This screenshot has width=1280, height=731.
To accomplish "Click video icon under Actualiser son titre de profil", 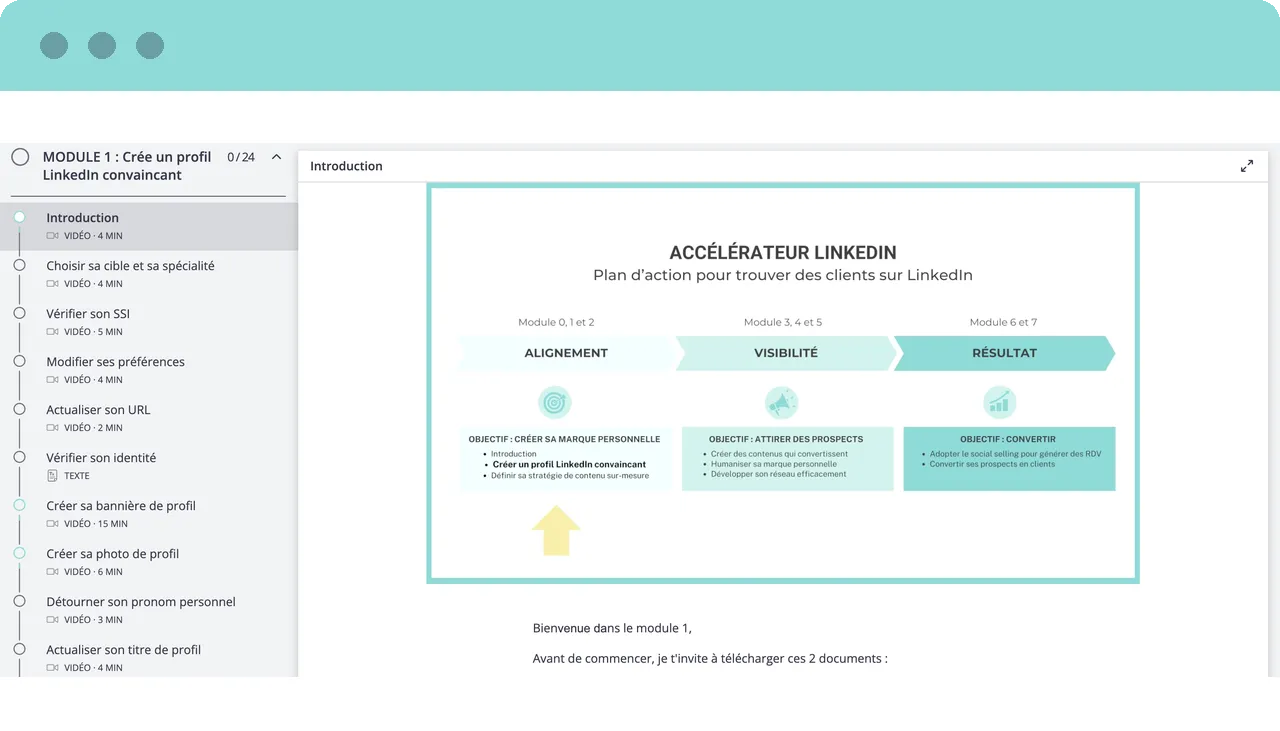I will pyautogui.click(x=53, y=668).
